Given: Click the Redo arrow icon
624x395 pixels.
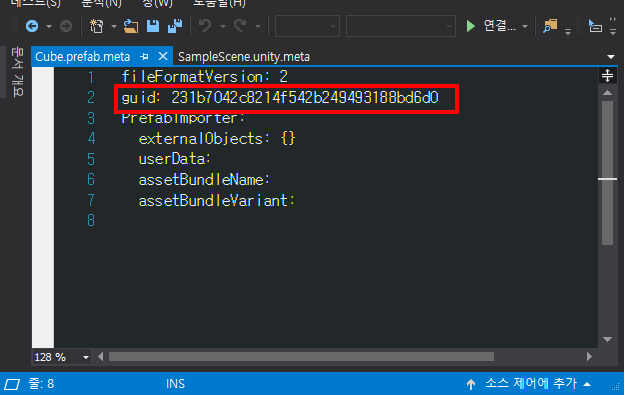Looking at the screenshot, I should [240, 26].
